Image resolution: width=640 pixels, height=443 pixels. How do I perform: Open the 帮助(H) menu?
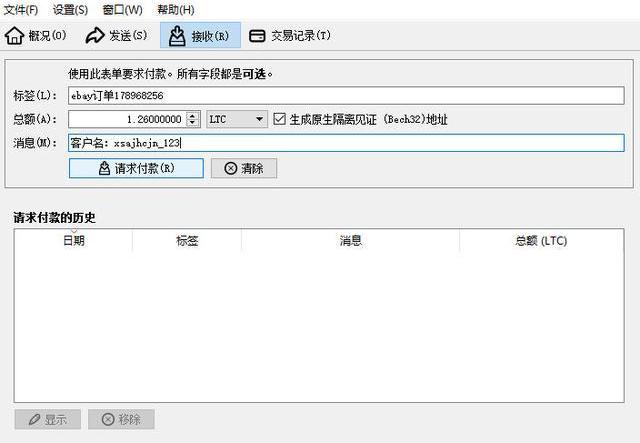[x=176, y=9]
